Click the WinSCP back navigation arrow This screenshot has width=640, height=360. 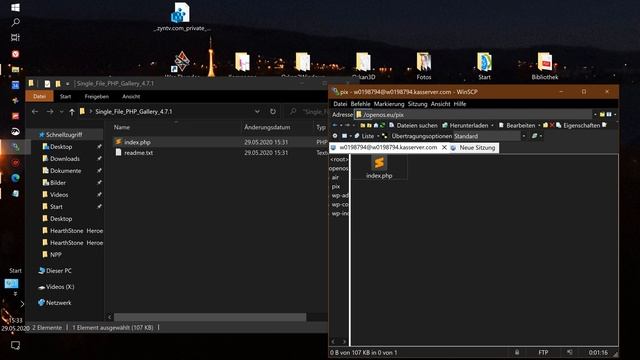click(x=335, y=125)
